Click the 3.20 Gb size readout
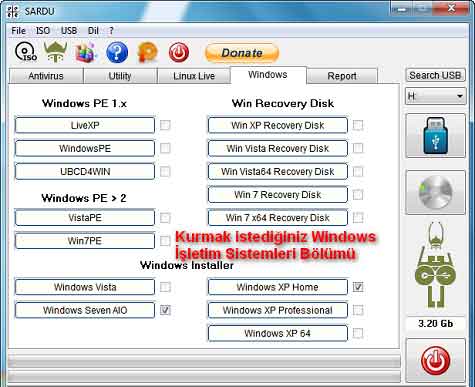475x387 pixels. tap(435, 324)
